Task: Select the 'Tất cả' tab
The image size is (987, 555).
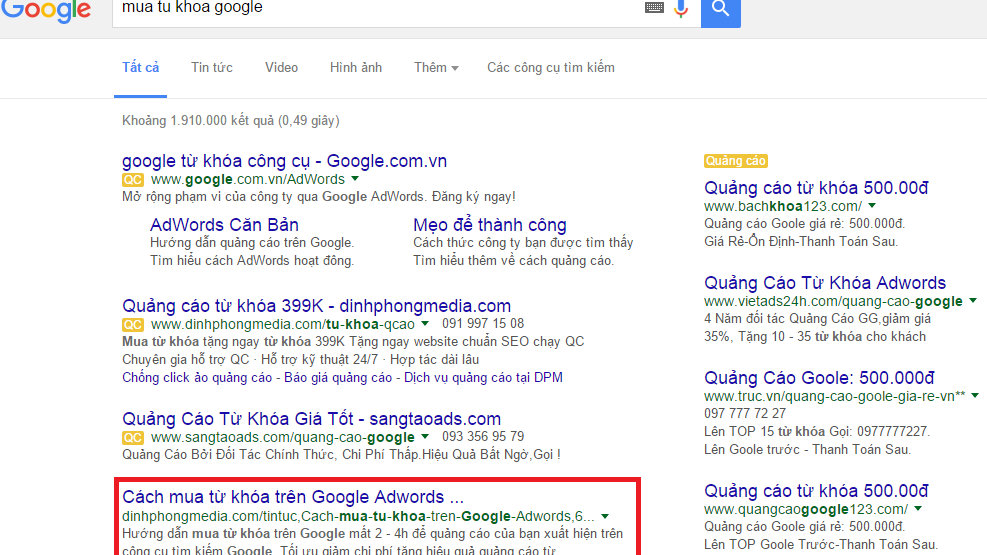Action: coord(140,67)
